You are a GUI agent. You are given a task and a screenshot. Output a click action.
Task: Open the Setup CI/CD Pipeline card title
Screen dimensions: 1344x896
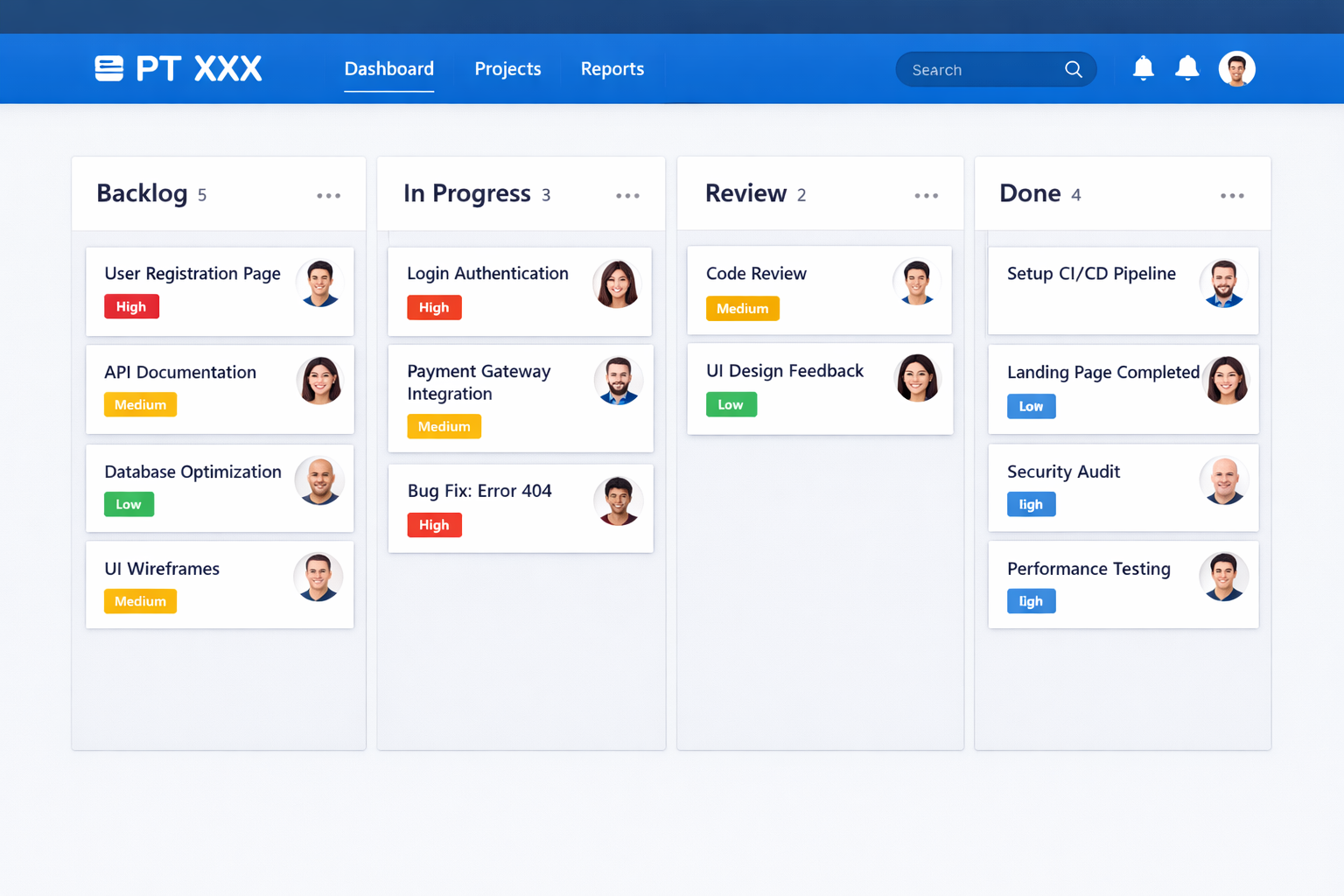(x=1091, y=274)
